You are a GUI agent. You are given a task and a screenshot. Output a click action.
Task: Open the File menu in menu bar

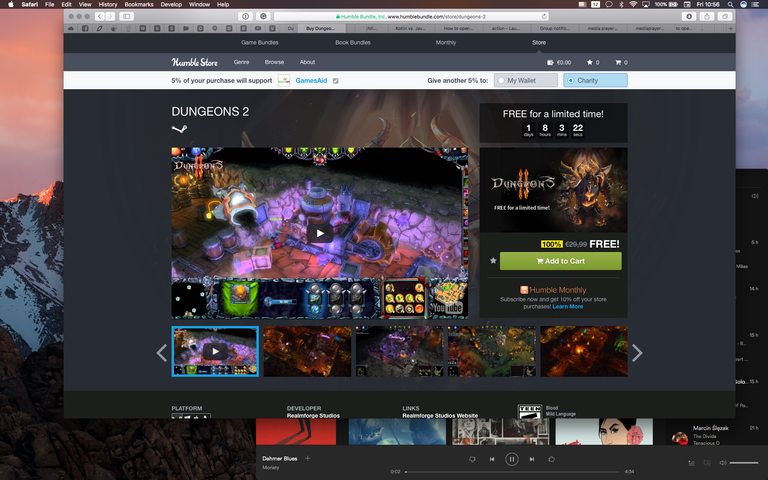tap(49, 4)
